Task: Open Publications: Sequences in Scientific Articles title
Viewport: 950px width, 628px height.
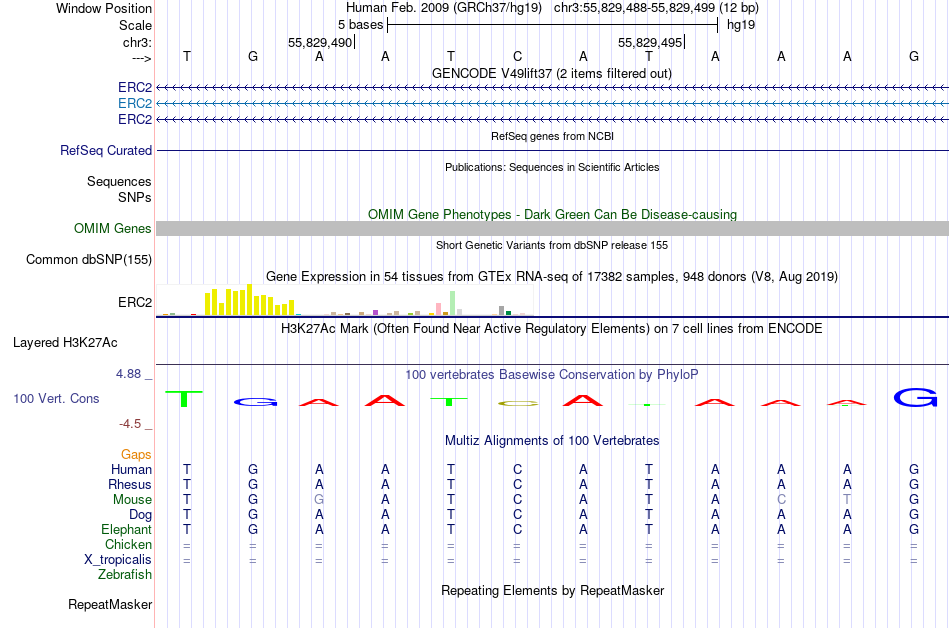Action: pos(552,167)
